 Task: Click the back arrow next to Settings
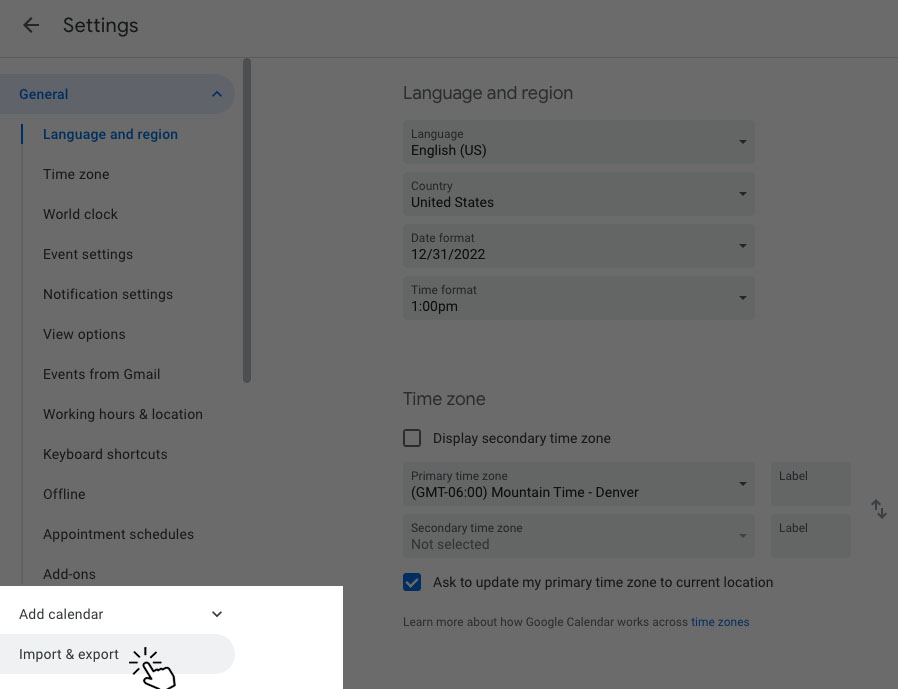click(31, 26)
